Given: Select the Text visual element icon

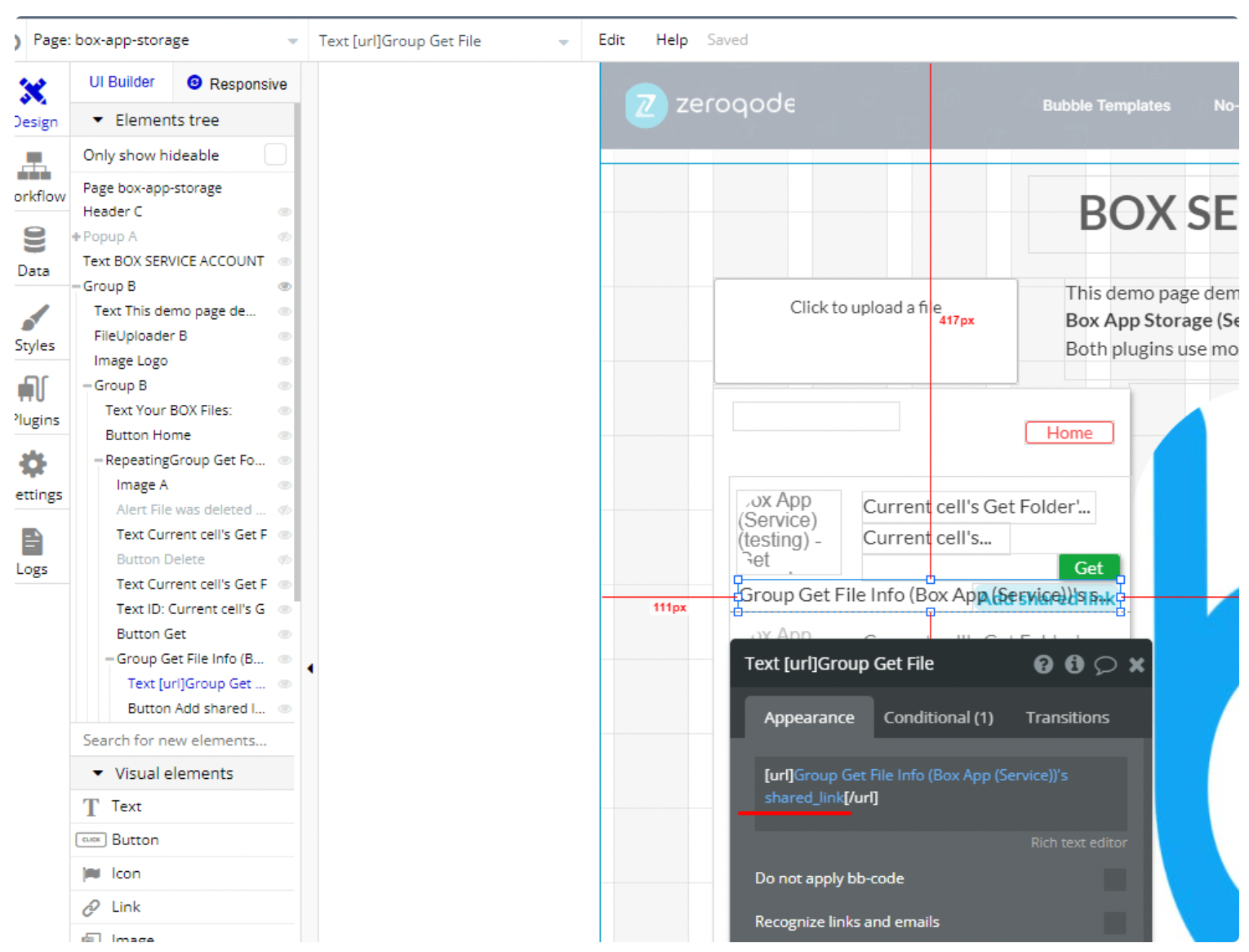Looking at the screenshot, I should (x=91, y=807).
